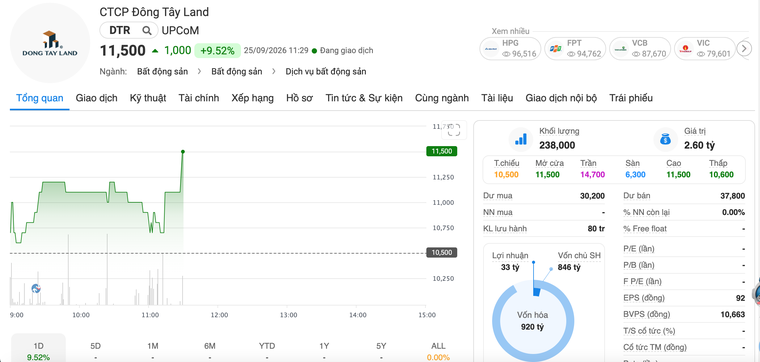Viewport: 760px width, 362px height.
Task: Click the BVPS (đồng) row label
Action: 646,314
